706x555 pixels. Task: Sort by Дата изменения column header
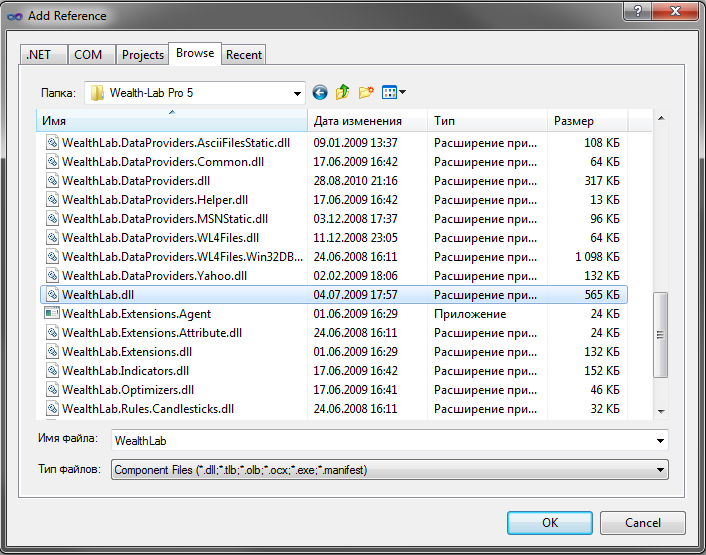coord(367,121)
